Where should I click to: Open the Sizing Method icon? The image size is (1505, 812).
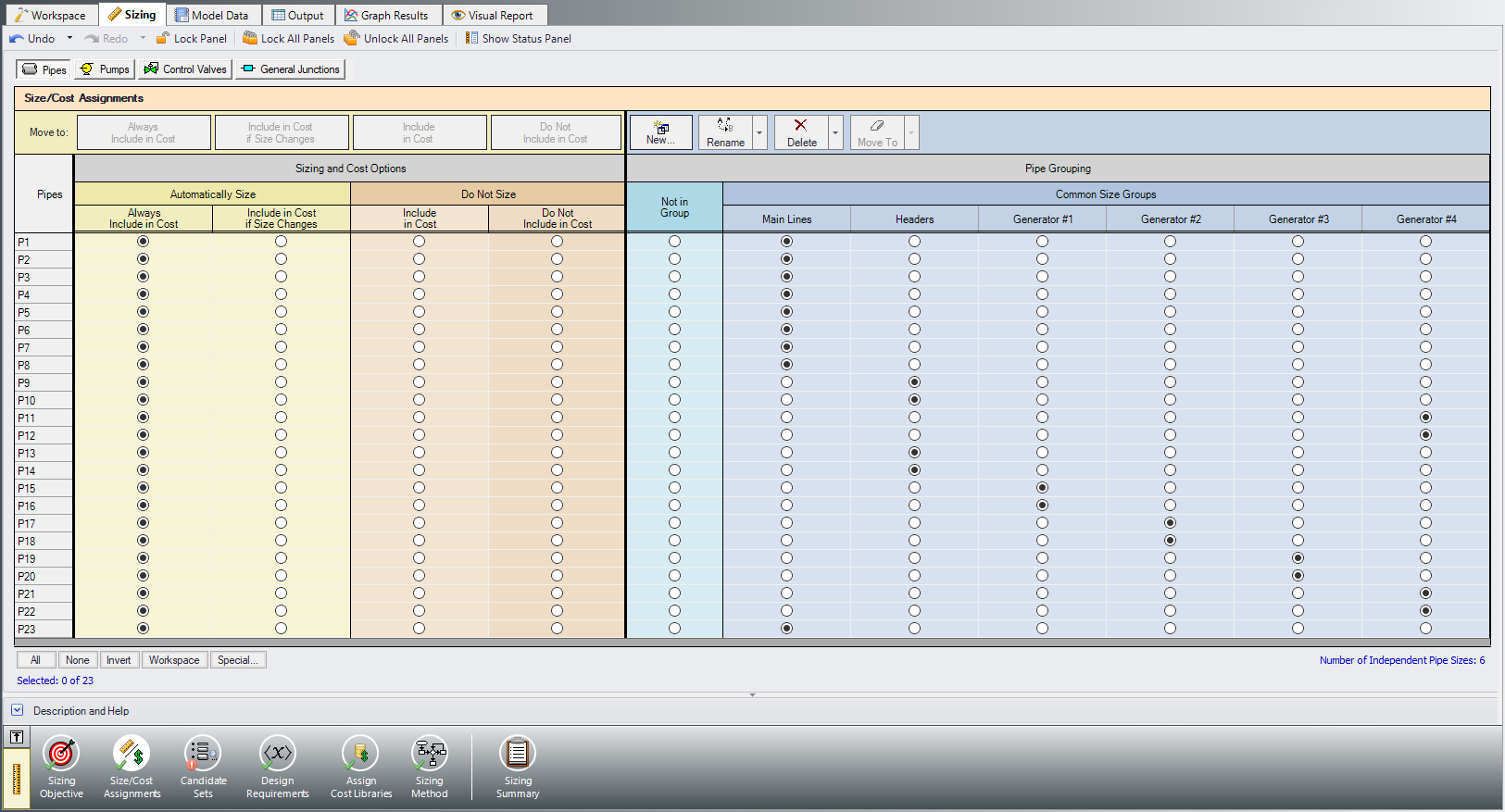430,754
